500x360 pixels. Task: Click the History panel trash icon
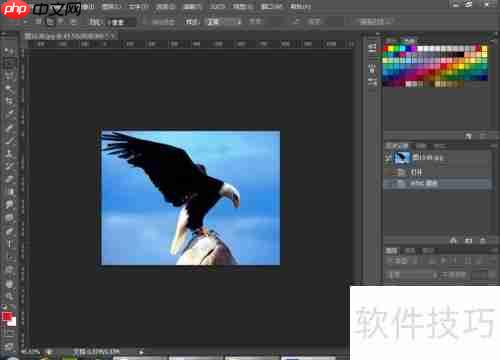pyautogui.click(x=483, y=240)
